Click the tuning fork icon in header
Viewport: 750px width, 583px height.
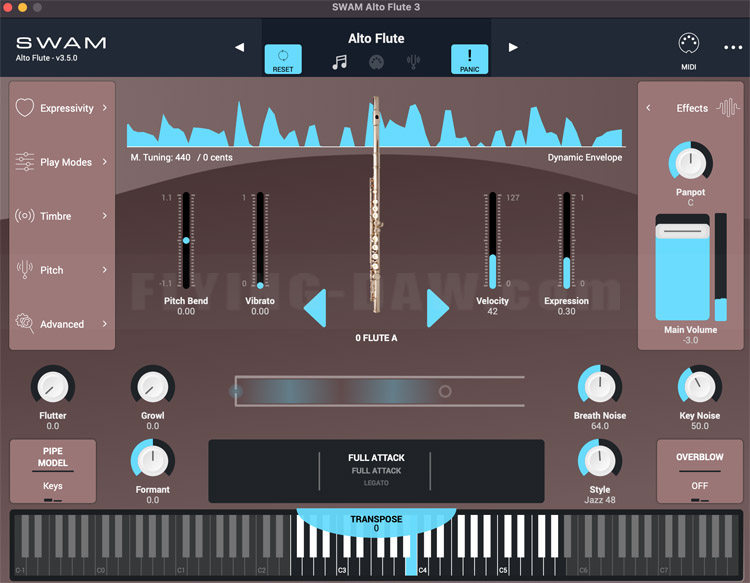(x=413, y=62)
